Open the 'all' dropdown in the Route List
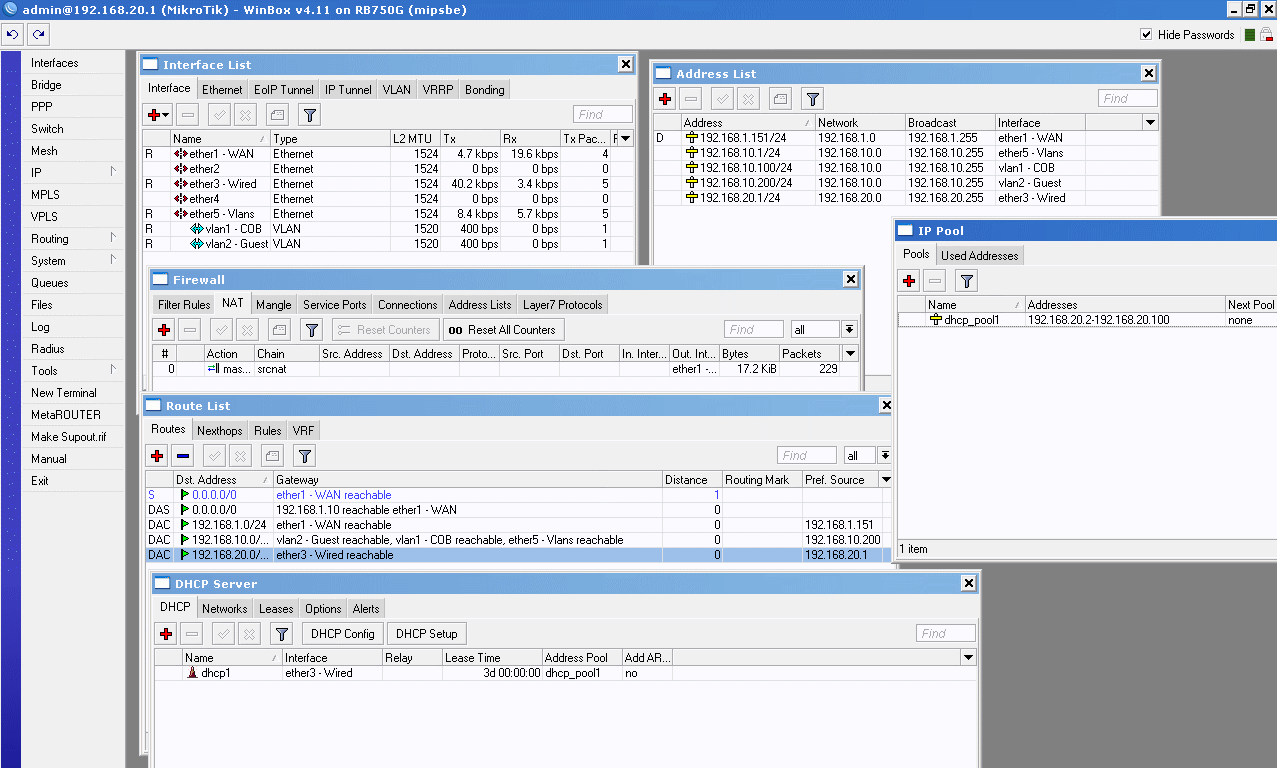Viewport: 1277px width, 768px height. pyautogui.click(x=859, y=455)
